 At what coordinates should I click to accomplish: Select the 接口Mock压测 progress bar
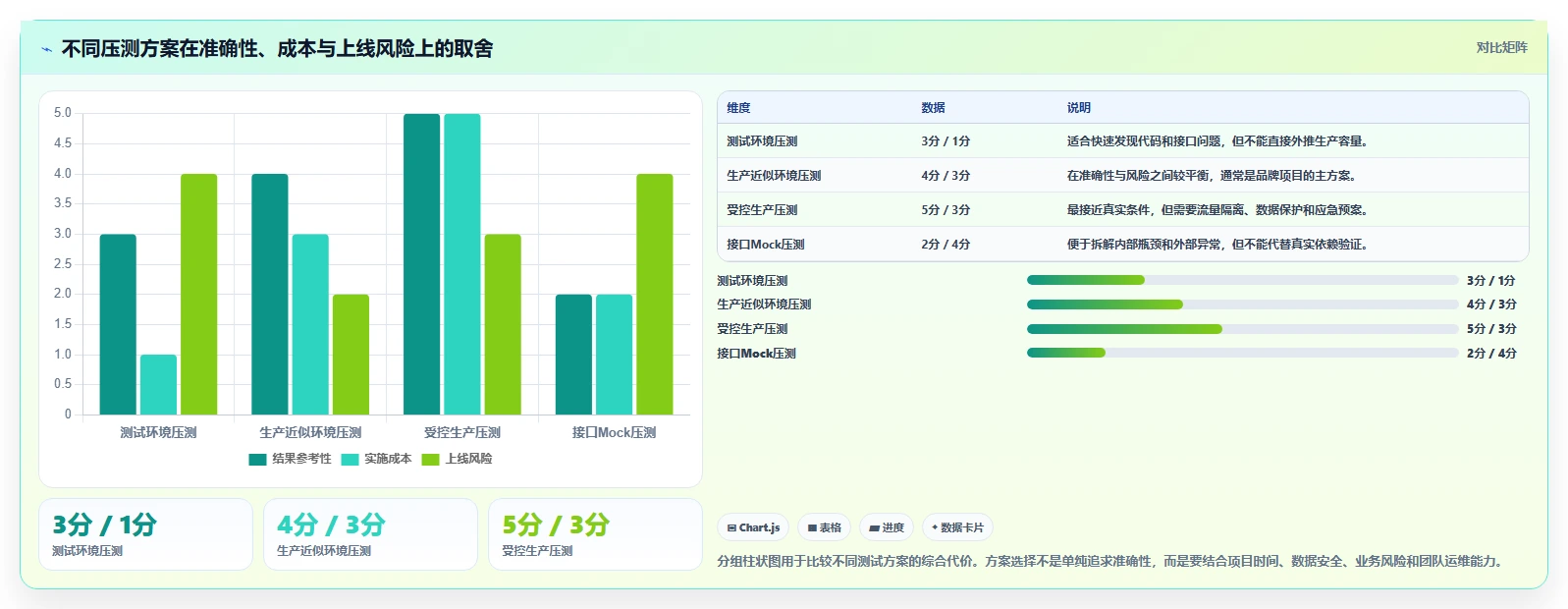coord(1242,353)
